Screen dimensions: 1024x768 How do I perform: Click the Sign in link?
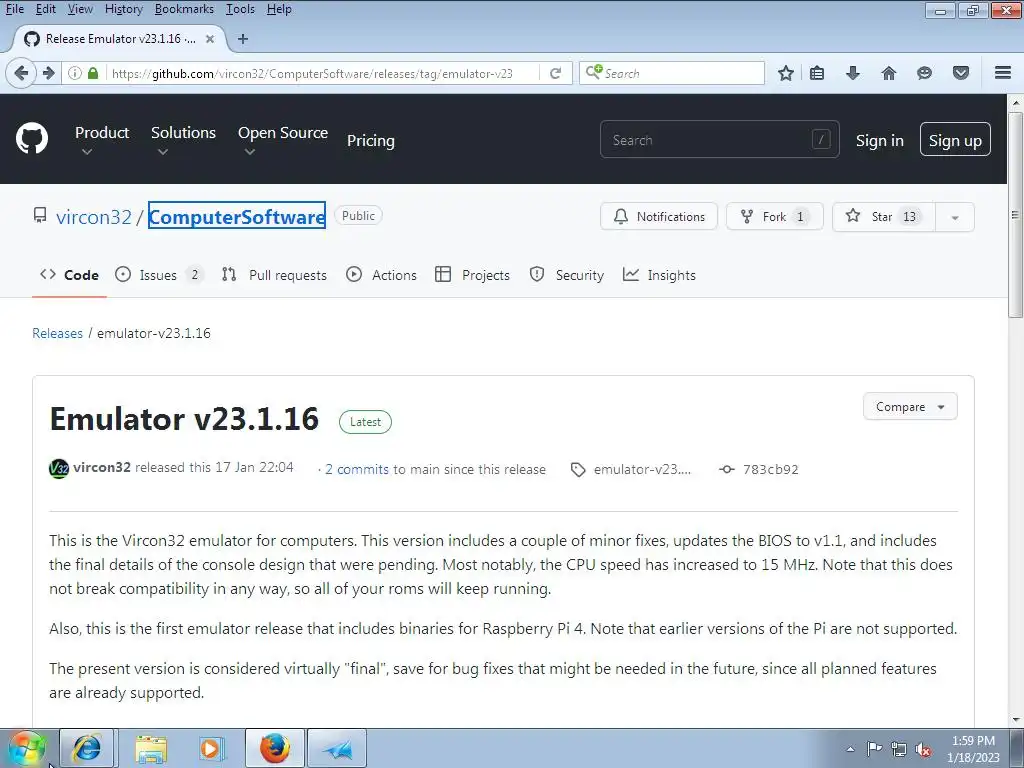pyautogui.click(x=880, y=140)
